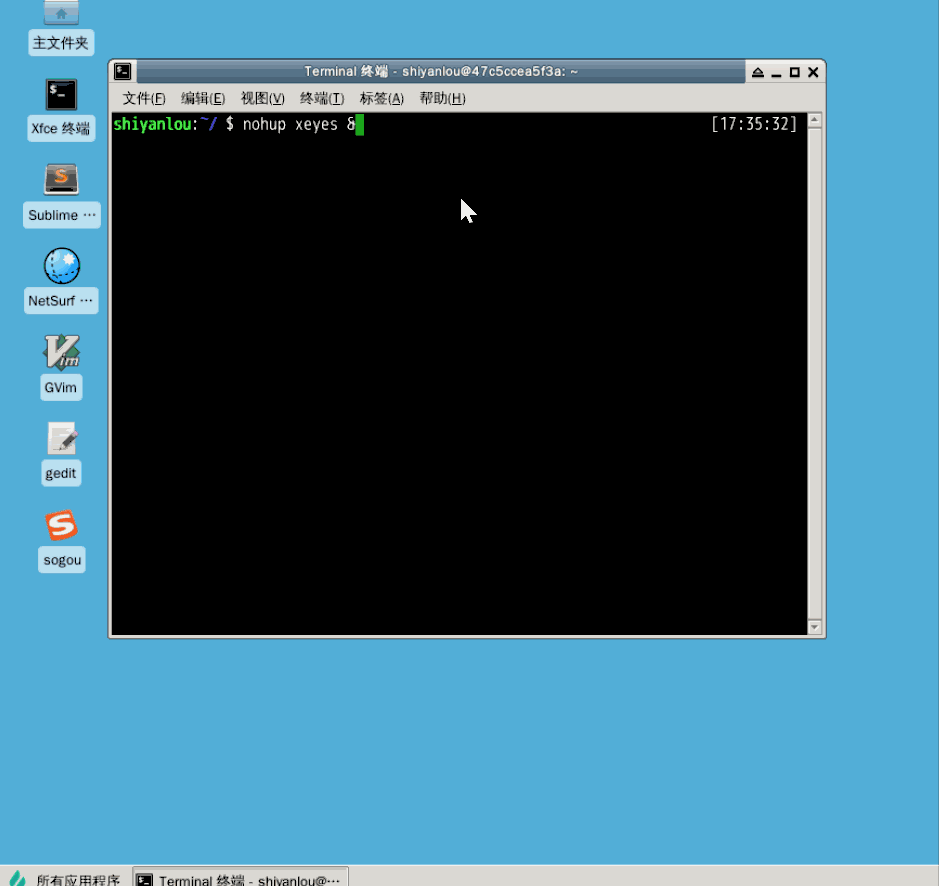Click the terminal vertical scrollbar track
This screenshot has height=886, width=939.
pos(814,374)
